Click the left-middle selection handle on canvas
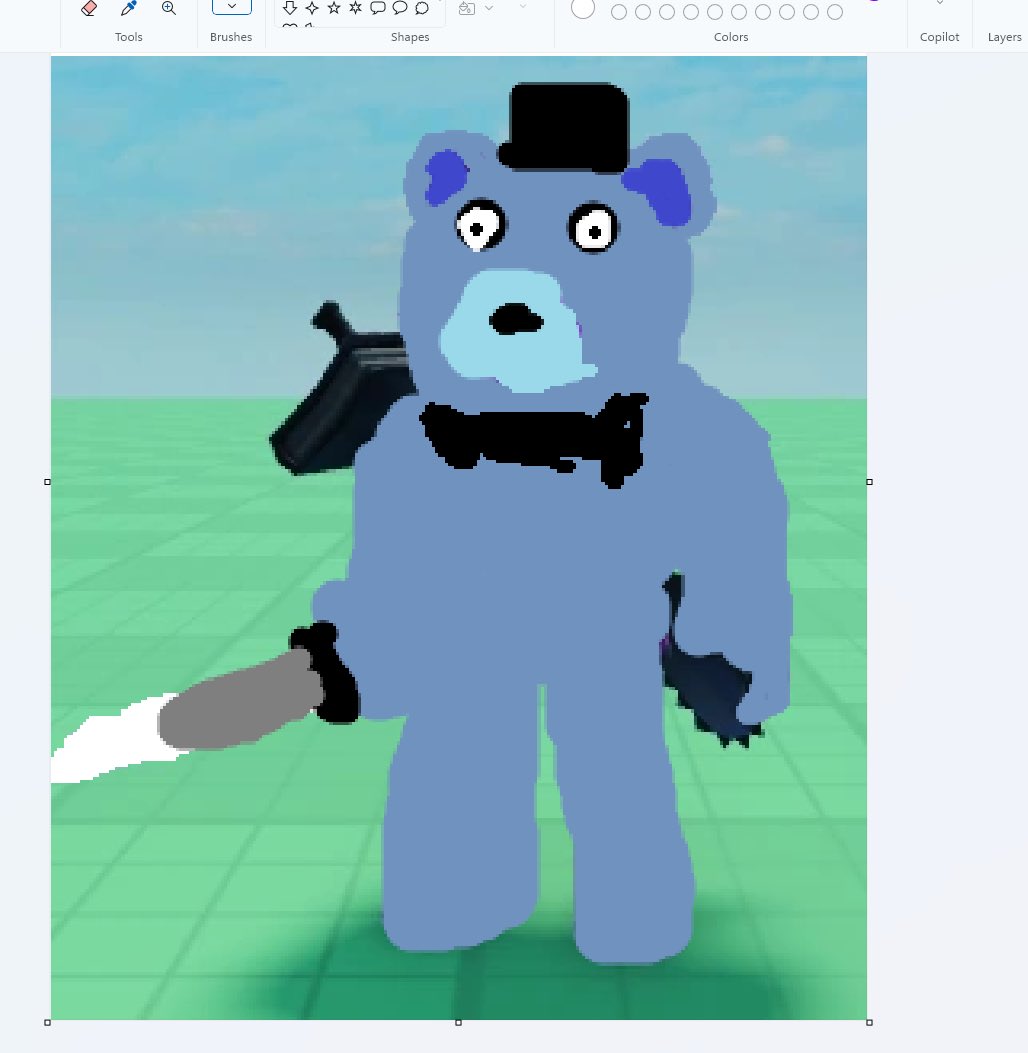Screen dimensions: 1028x1053 click(x=47, y=482)
